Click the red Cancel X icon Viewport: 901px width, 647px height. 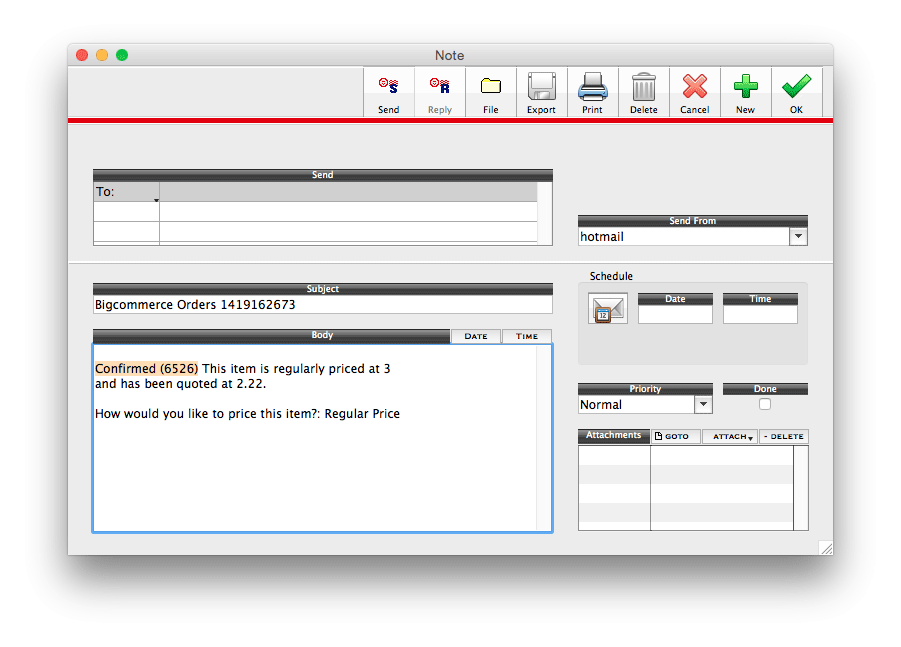tap(695, 87)
